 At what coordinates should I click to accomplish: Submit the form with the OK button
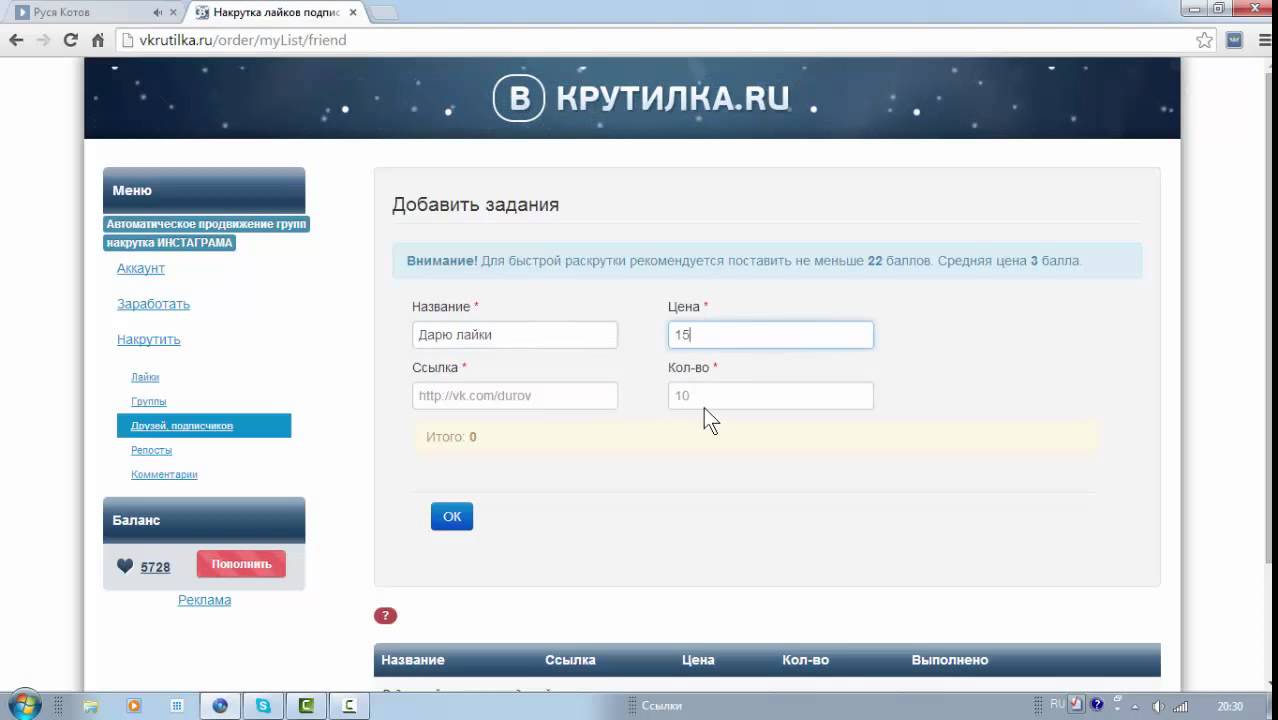tap(452, 516)
